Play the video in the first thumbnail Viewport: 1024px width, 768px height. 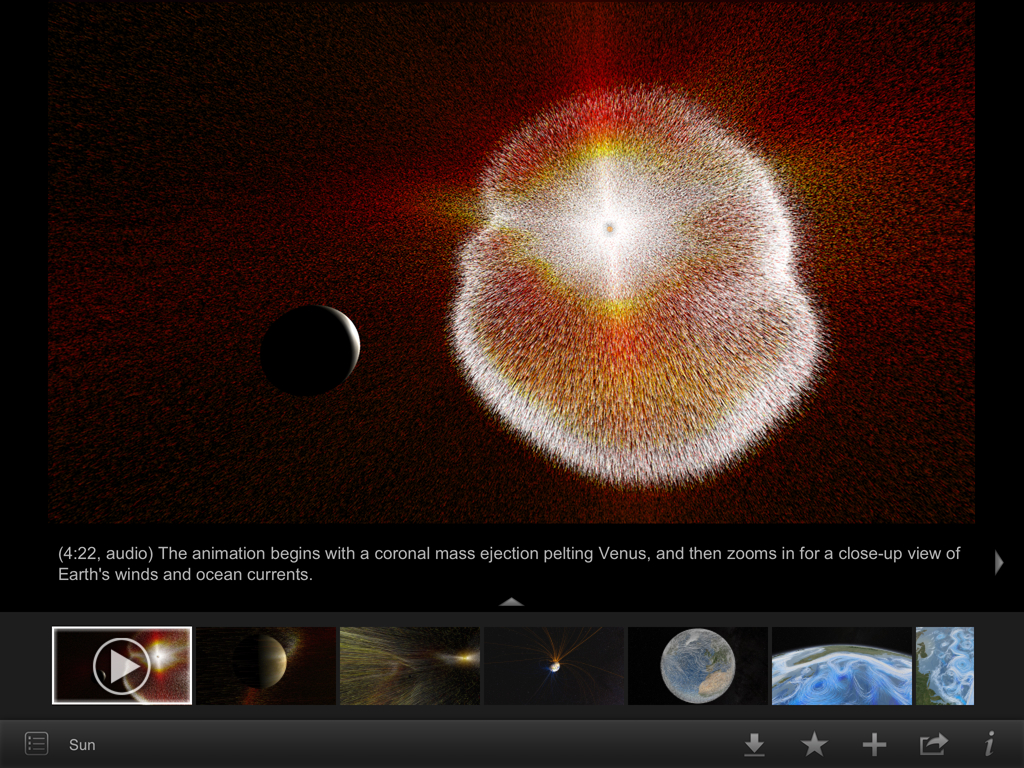pyautogui.click(x=122, y=665)
